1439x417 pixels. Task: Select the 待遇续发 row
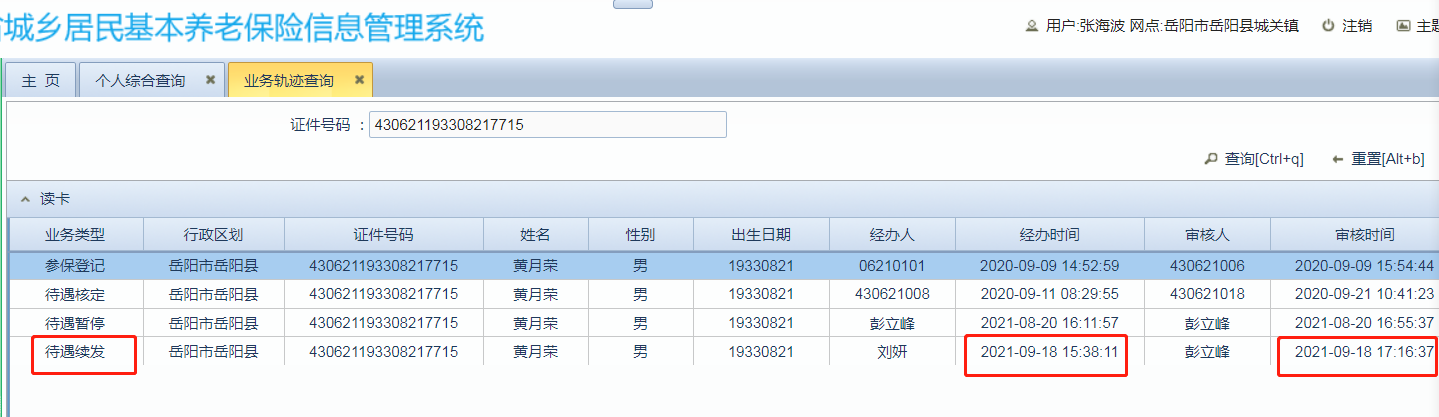(75, 352)
